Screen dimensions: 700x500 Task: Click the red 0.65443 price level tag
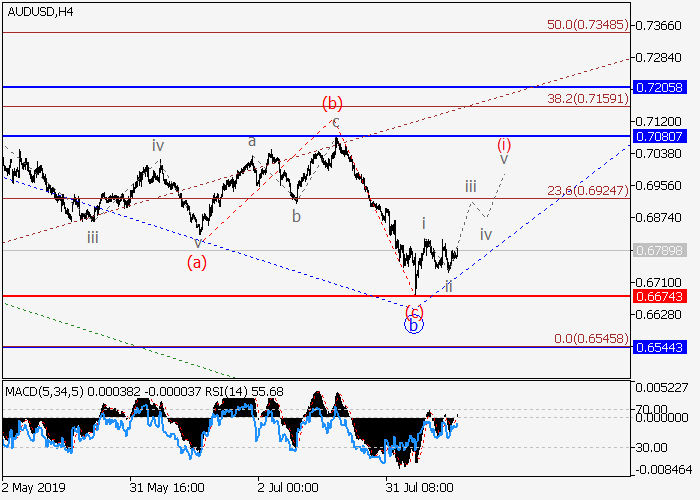pyautogui.click(x=659, y=346)
